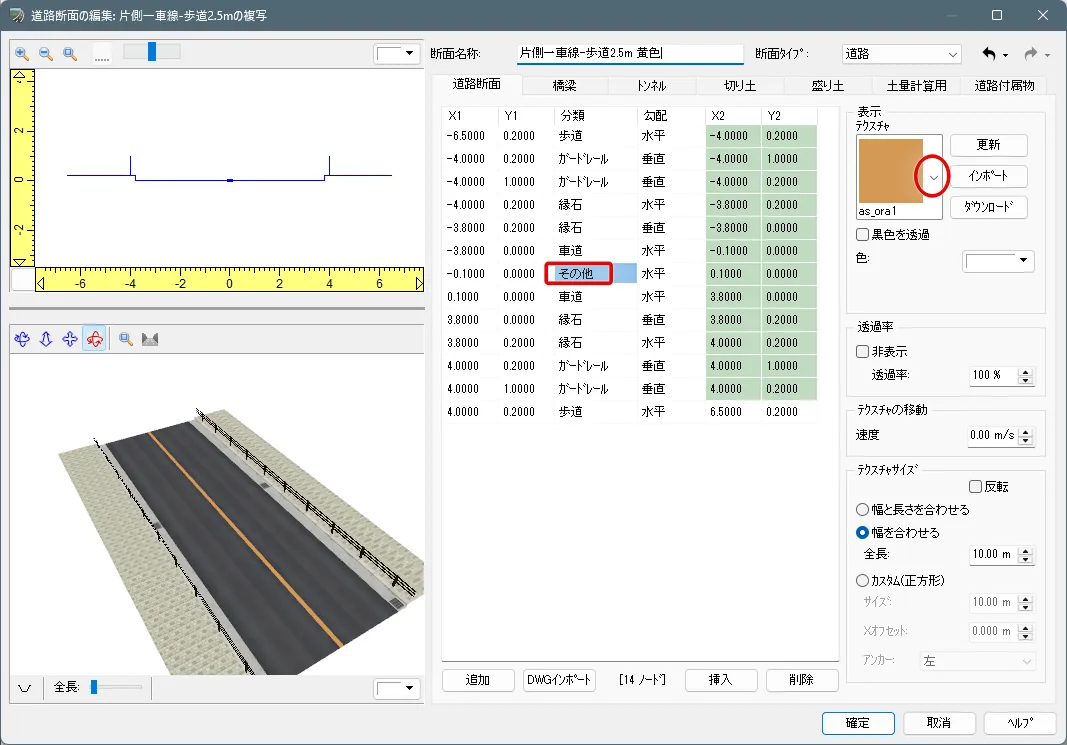Image resolution: width=1067 pixels, height=745 pixels.
Task: Expand the texture selection dropdown arrow
Action: 933,177
